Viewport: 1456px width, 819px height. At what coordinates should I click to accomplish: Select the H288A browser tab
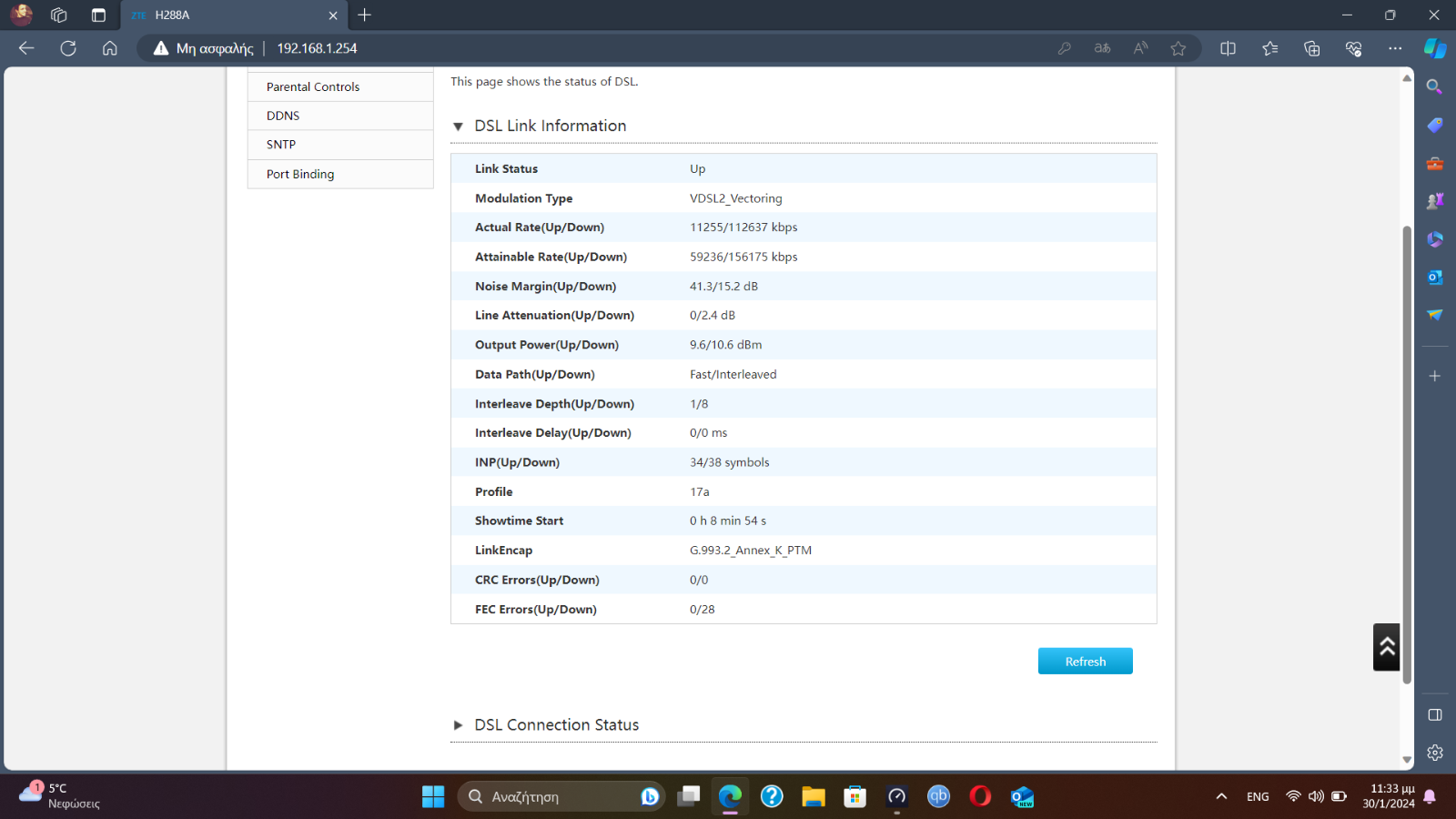pyautogui.click(x=232, y=15)
